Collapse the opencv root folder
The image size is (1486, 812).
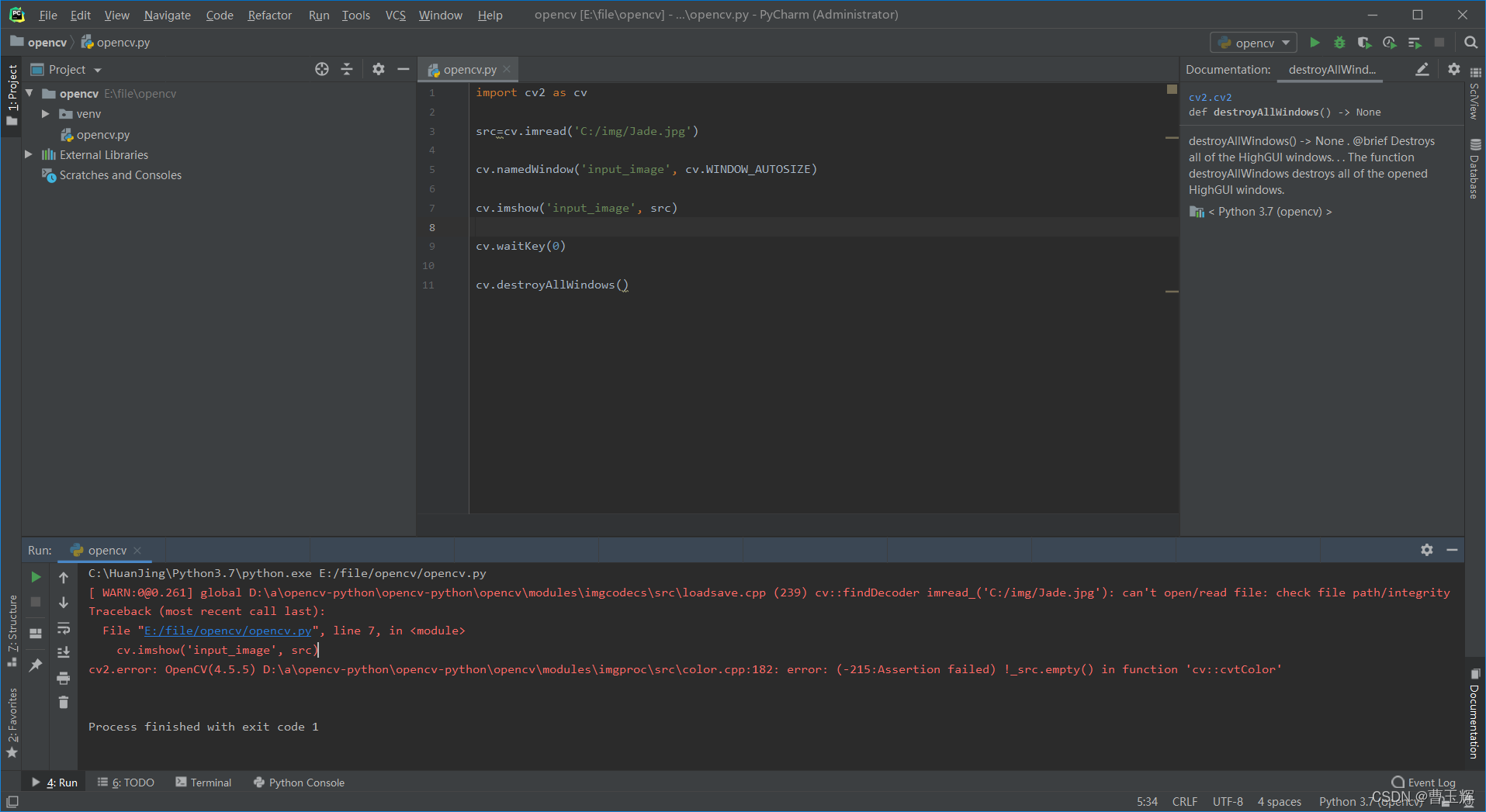(x=29, y=93)
